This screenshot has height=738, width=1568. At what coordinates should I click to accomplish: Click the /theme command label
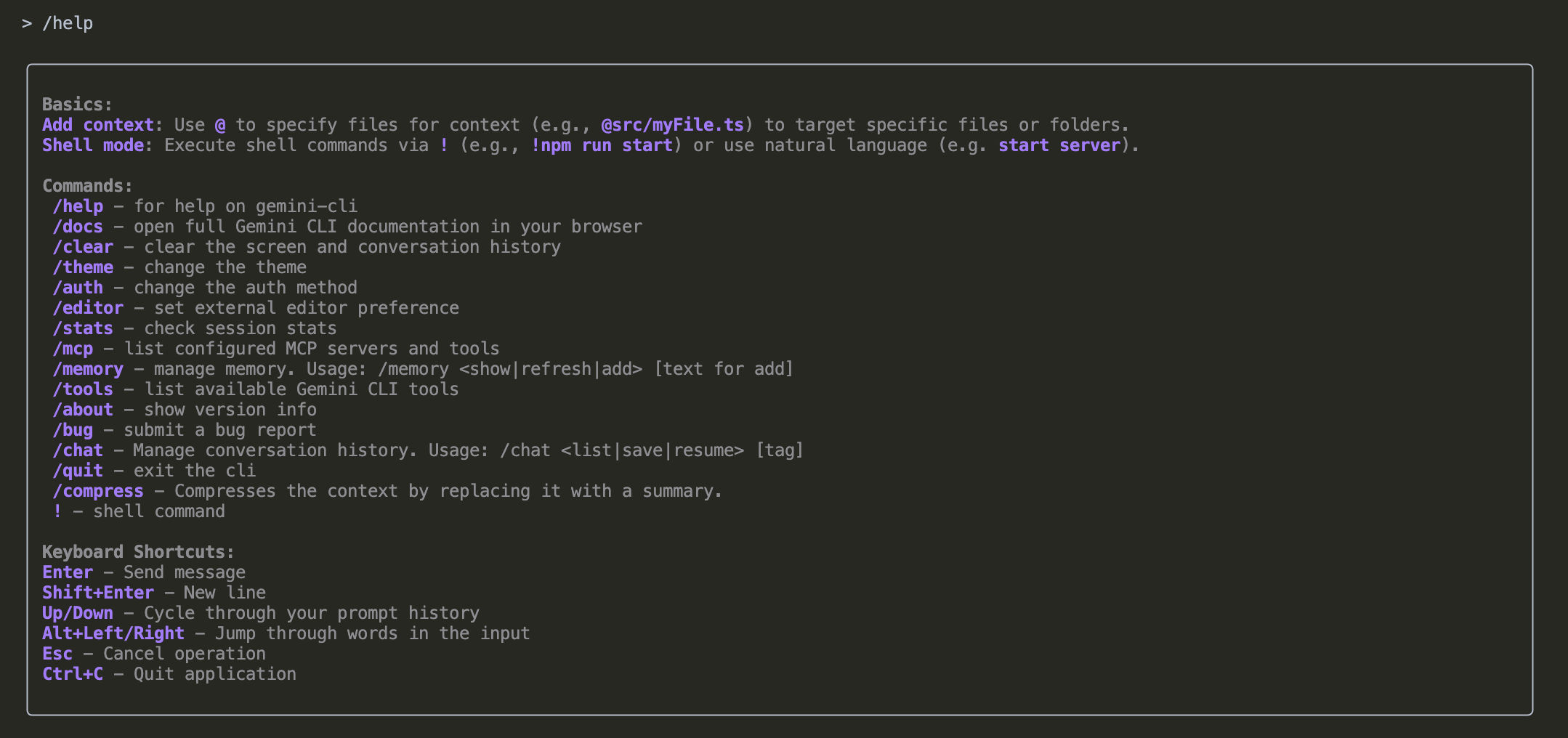pos(83,267)
